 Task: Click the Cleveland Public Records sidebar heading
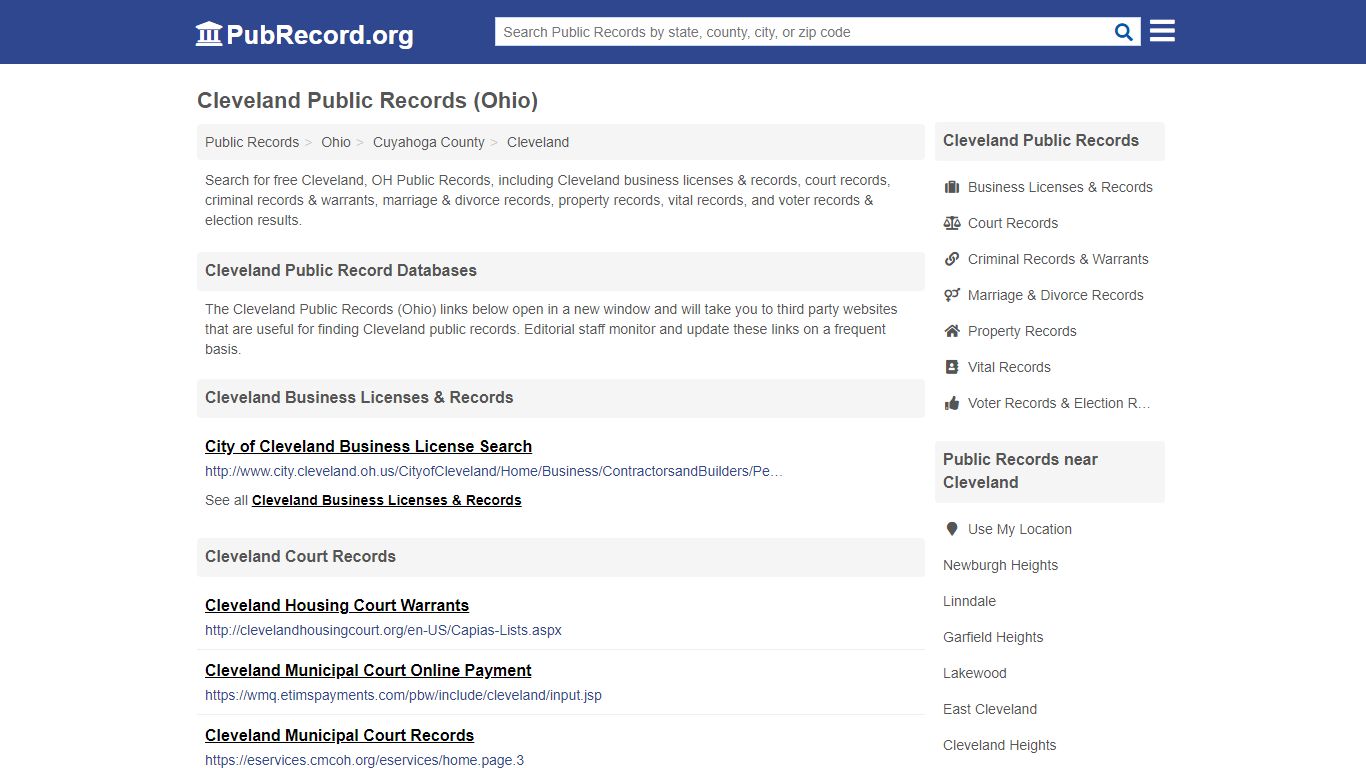[1041, 140]
